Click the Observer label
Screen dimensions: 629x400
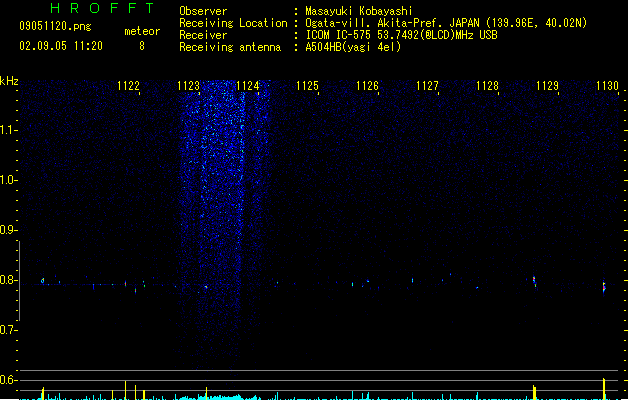(203, 11)
